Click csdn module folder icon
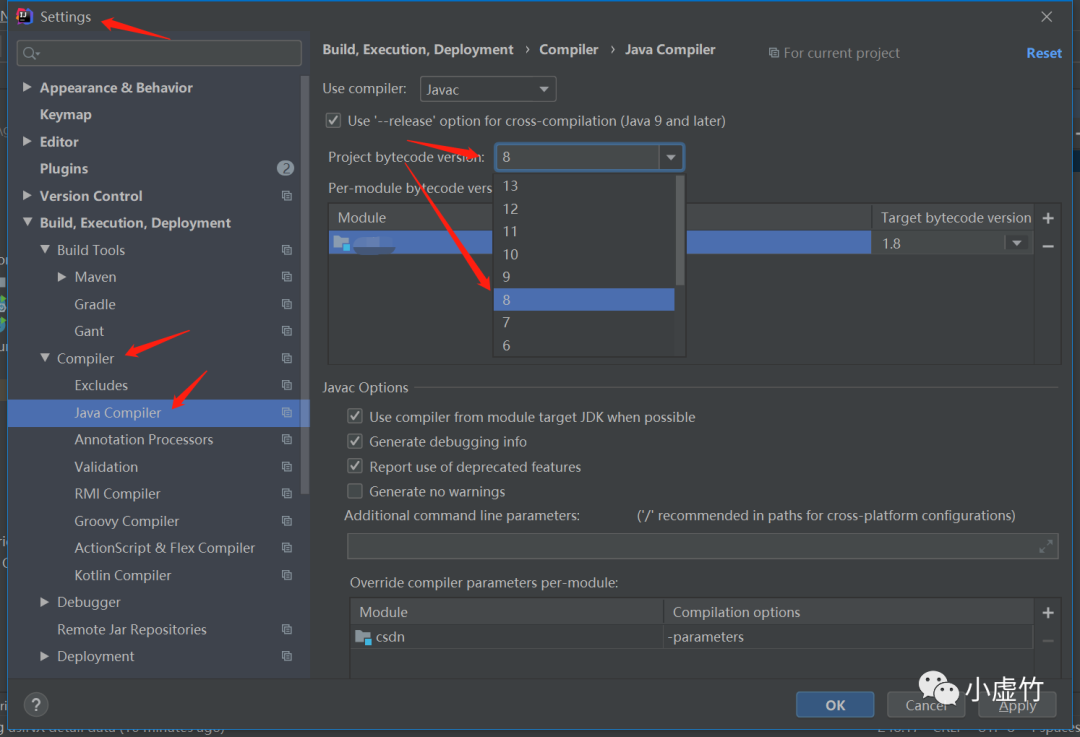This screenshot has height=737, width=1080. pos(363,637)
